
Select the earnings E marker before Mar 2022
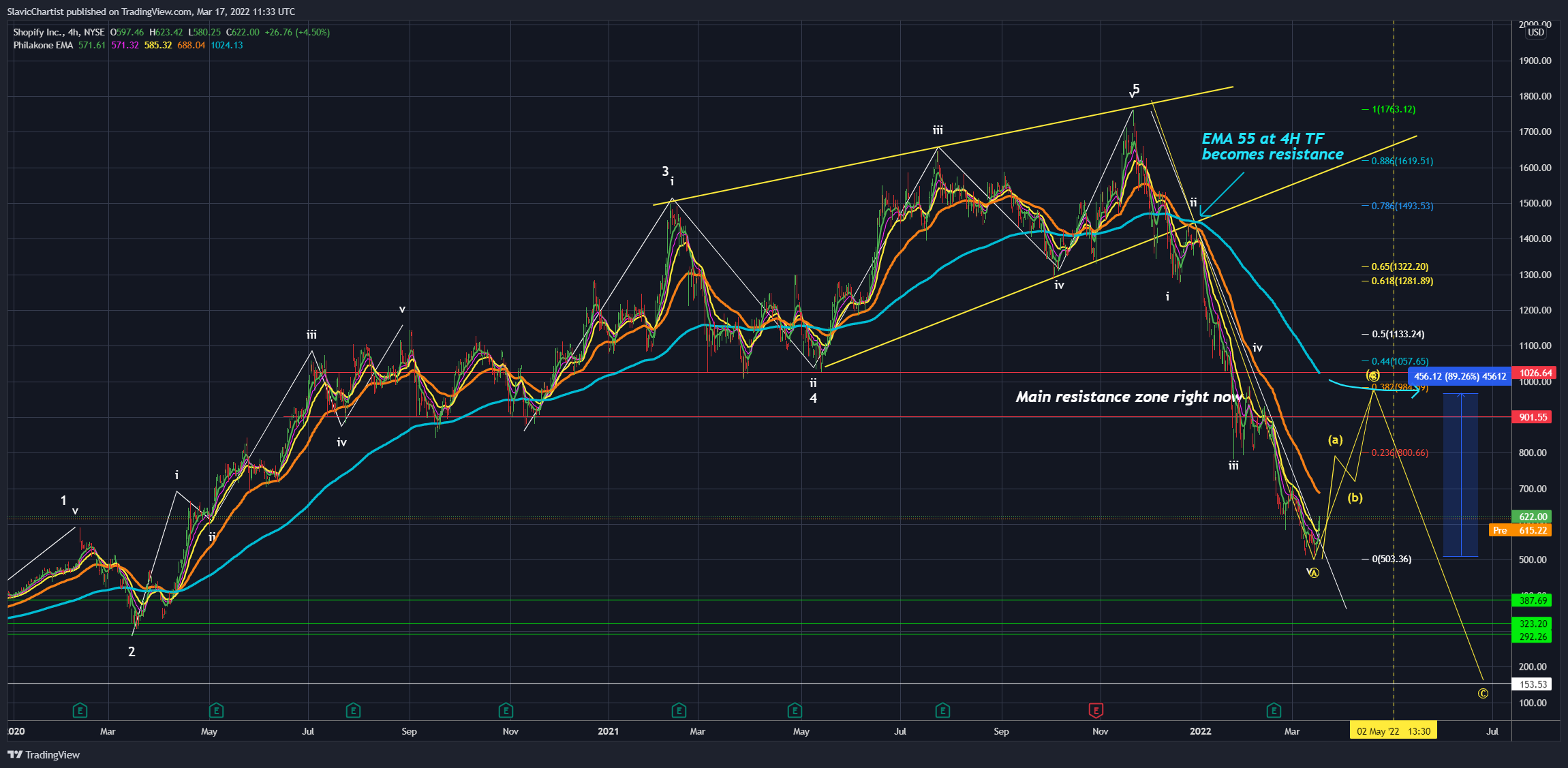[x=1274, y=711]
